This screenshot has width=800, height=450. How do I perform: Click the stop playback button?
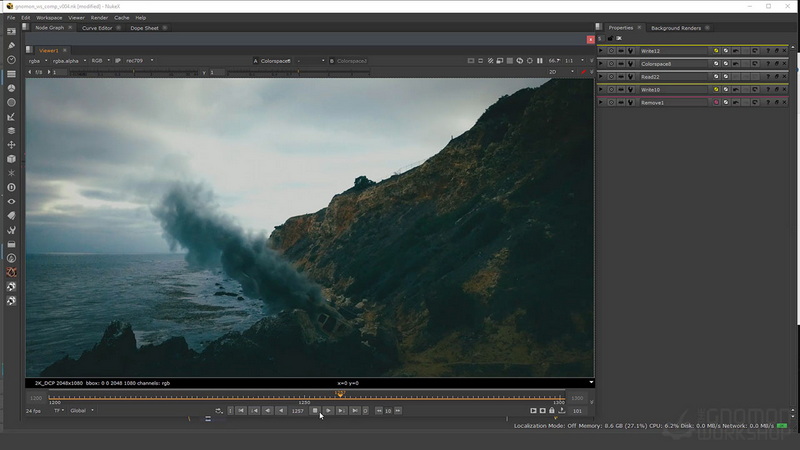click(315, 411)
